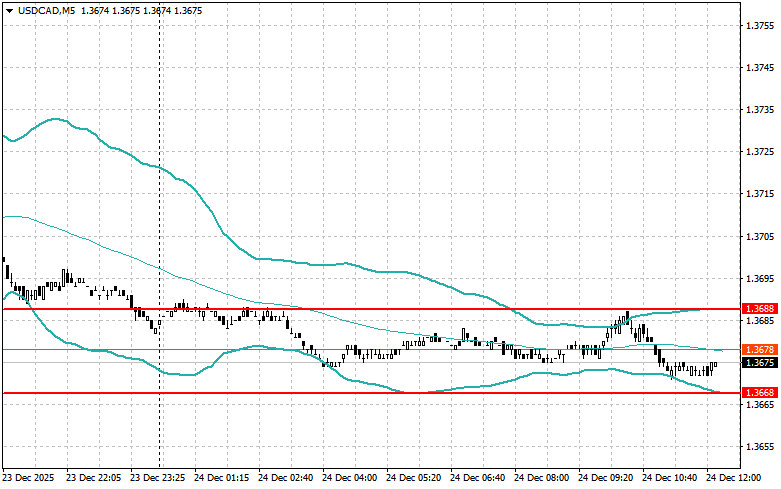Screen dimensions: 781x489
Task: Click the 24 Dec 04:00 time label
Action: [x=350, y=478]
